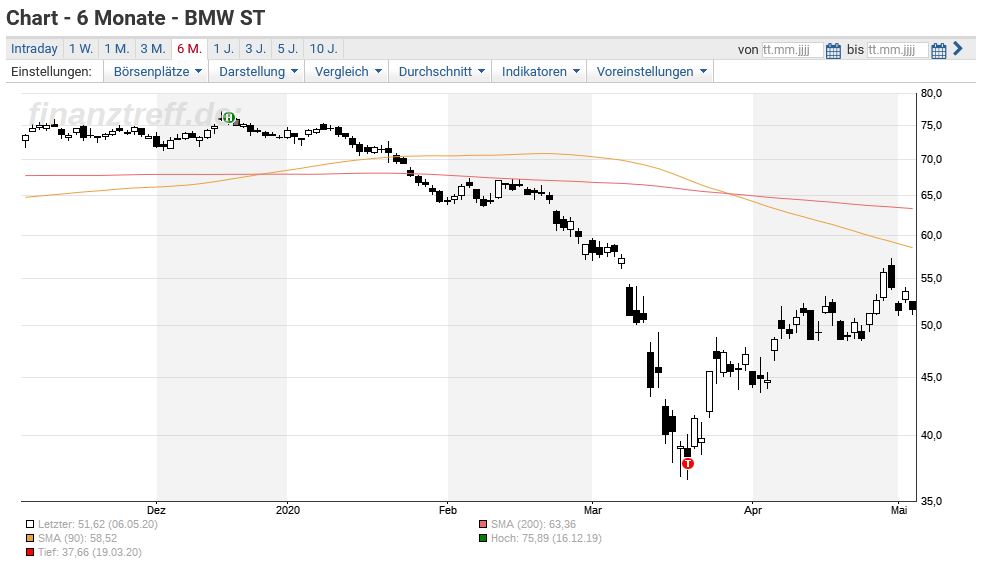The image size is (985, 569).
Task: Select the 3 M. time range tab
Action: click(x=153, y=49)
